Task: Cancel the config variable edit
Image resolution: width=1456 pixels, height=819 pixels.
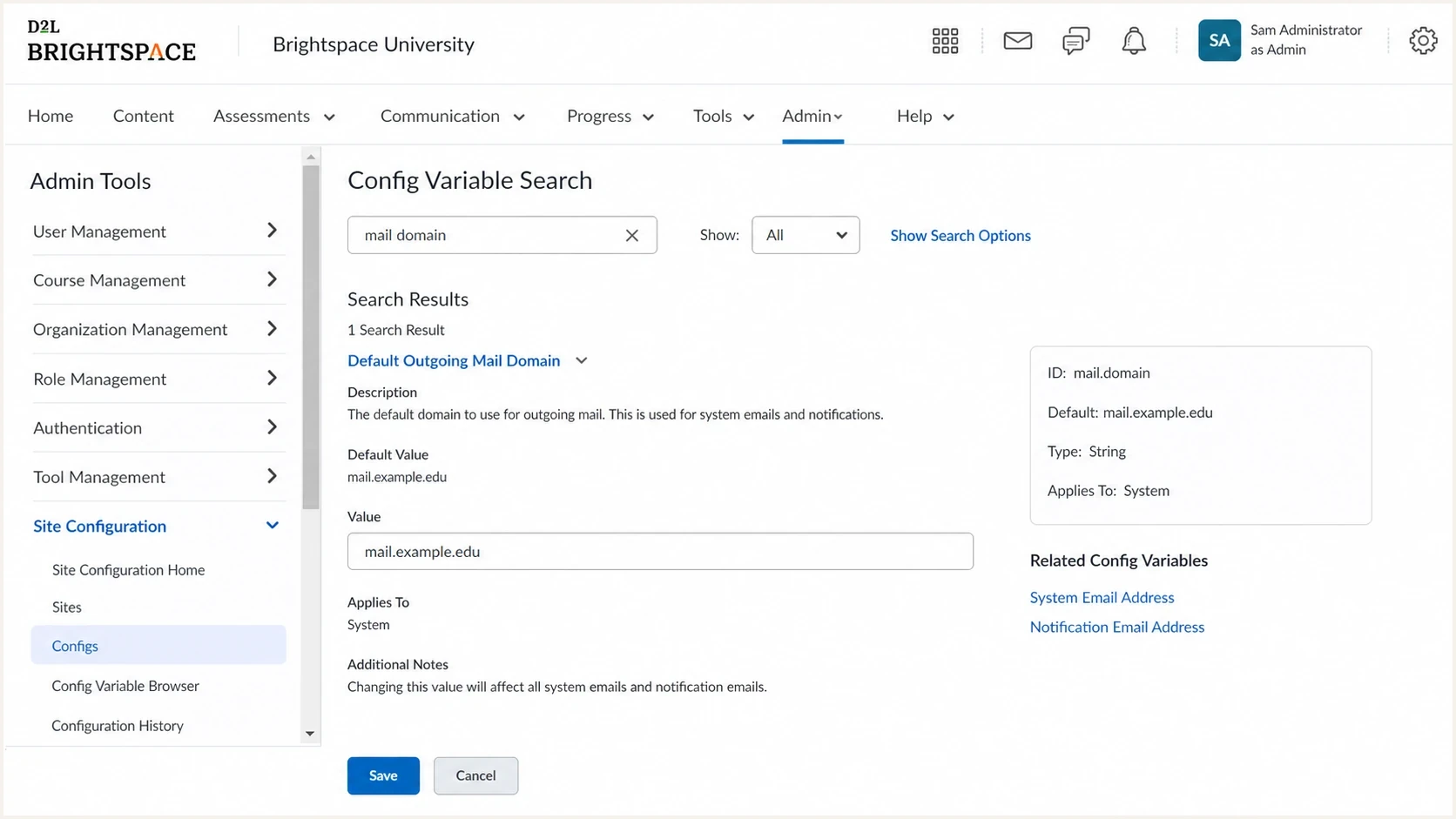Action: click(x=475, y=775)
